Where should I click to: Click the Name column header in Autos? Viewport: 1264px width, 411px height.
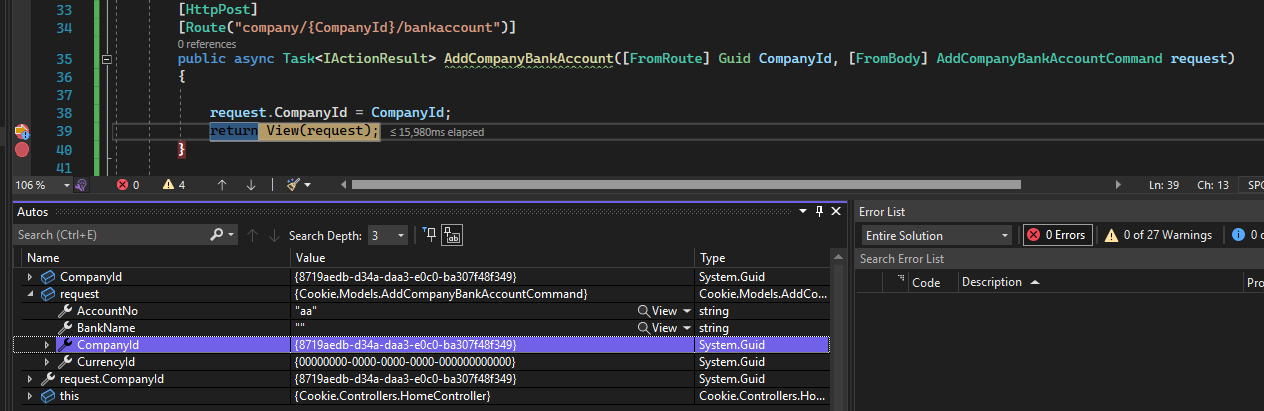click(155, 258)
